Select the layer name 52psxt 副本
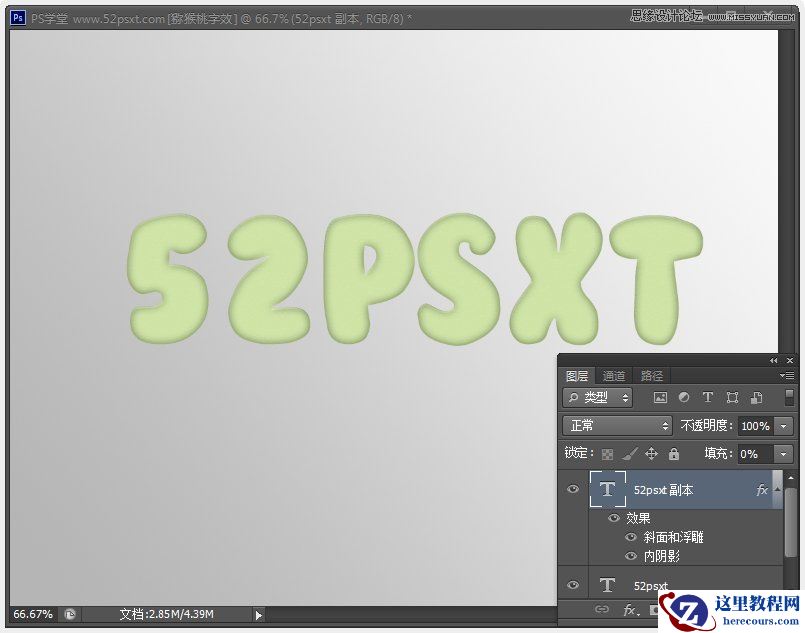Image resolution: width=805 pixels, height=633 pixels. click(x=663, y=490)
